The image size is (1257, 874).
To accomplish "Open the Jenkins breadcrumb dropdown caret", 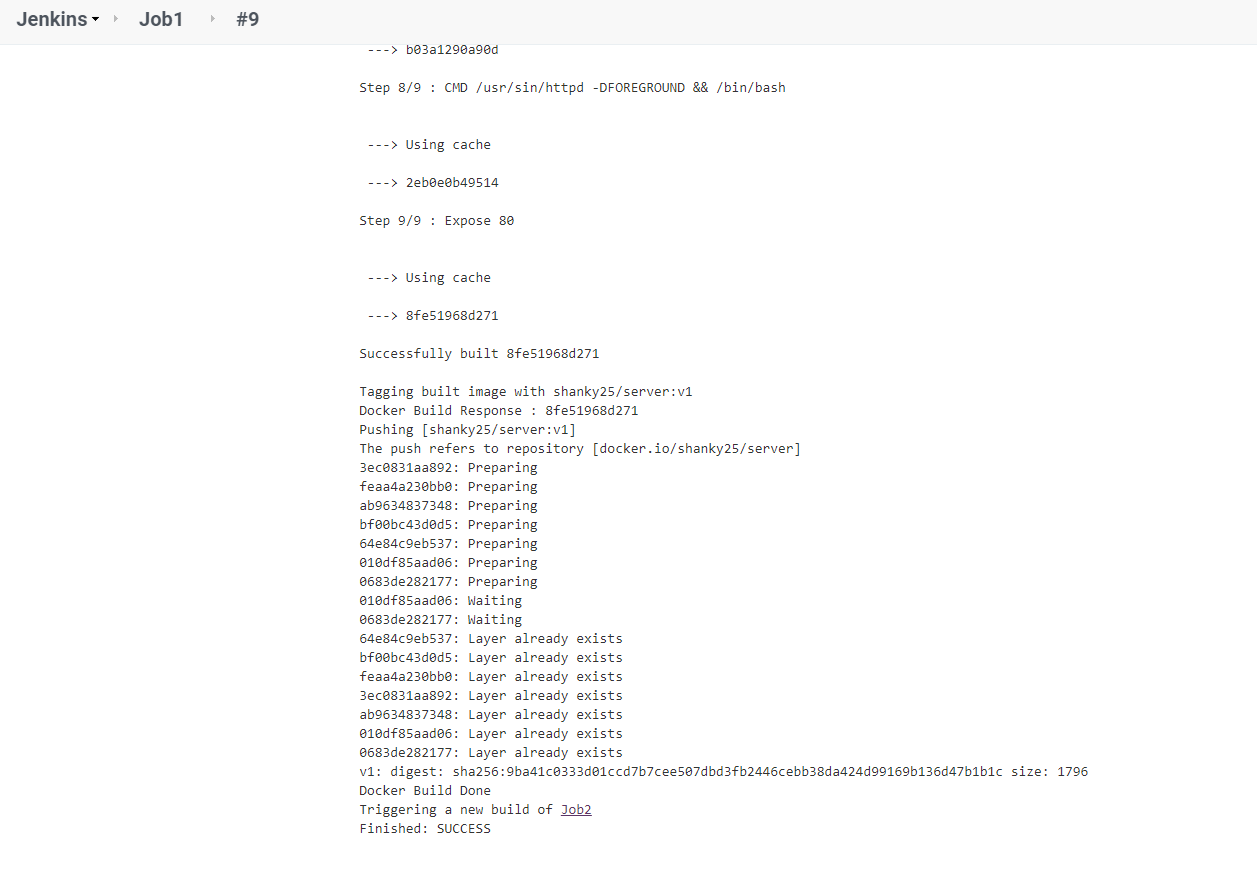I will [93, 19].
